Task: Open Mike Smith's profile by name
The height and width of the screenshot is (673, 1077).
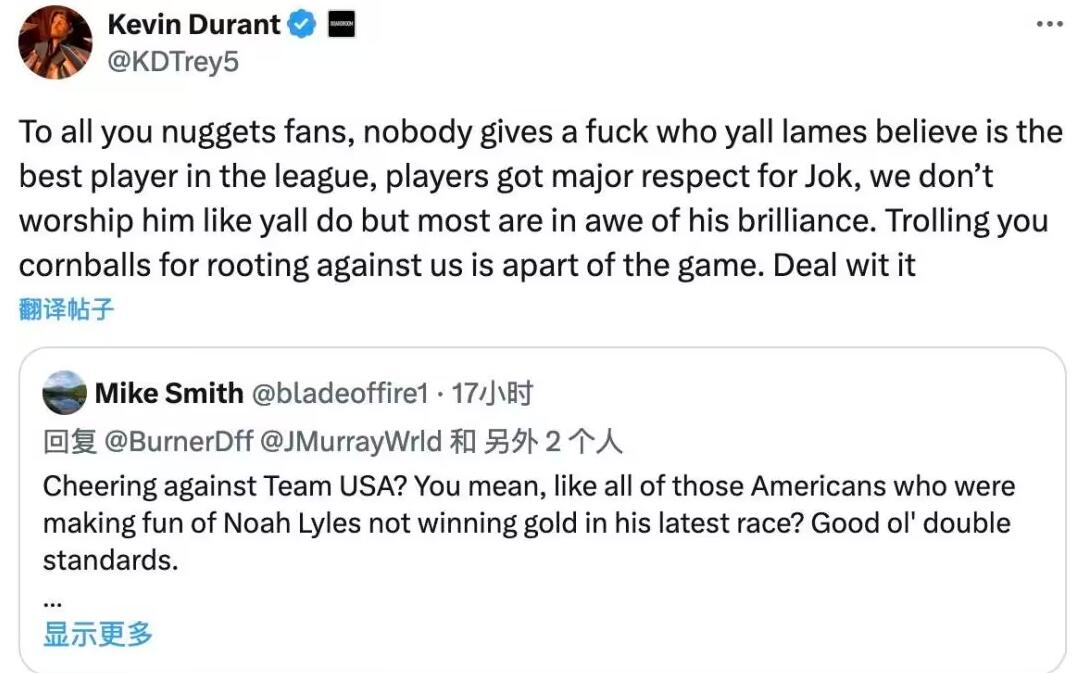Action: (x=169, y=394)
